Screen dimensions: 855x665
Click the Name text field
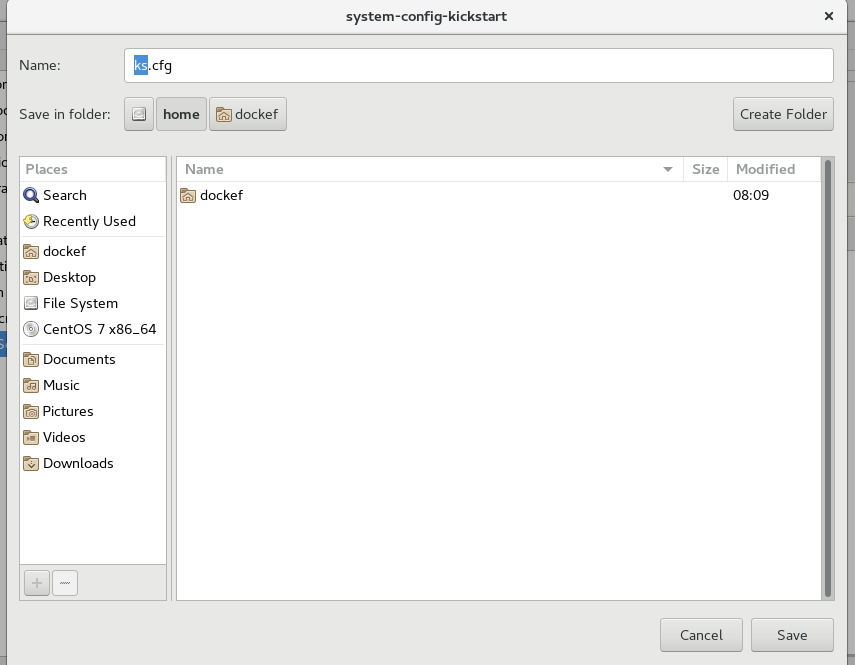point(479,65)
